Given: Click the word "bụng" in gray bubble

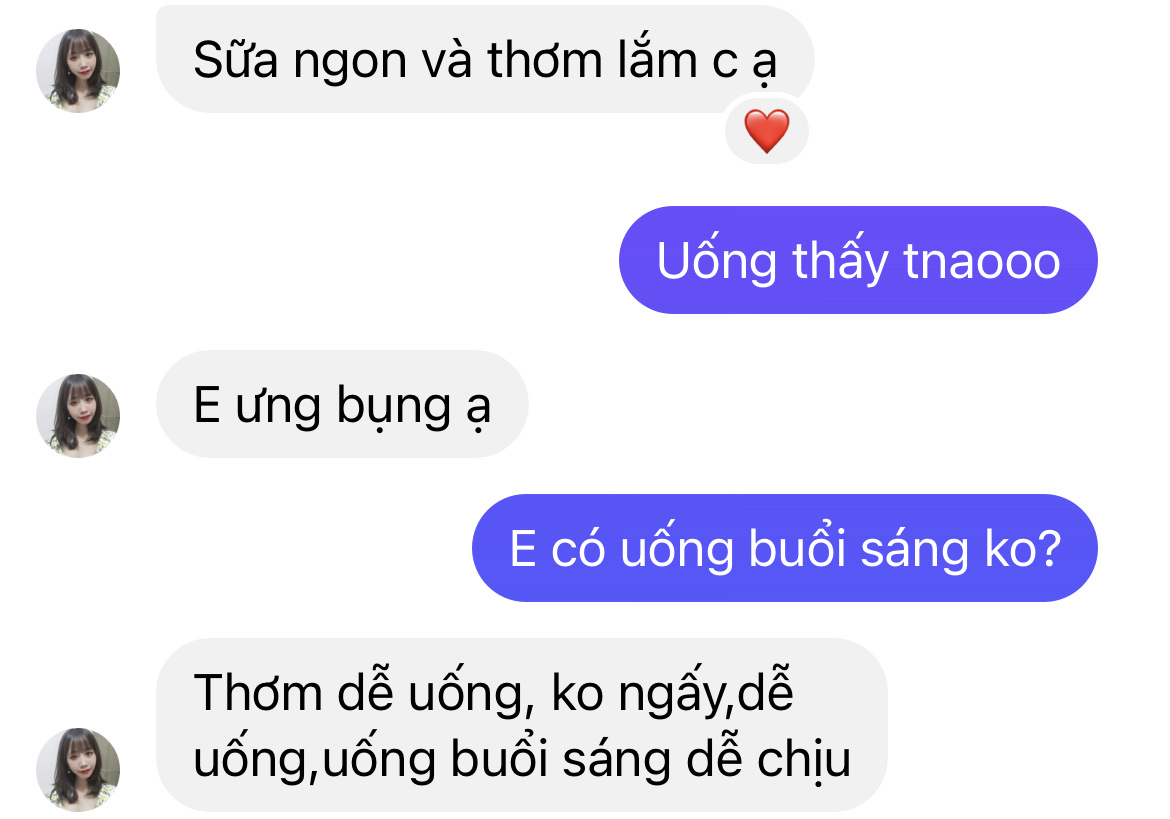Looking at the screenshot, I should click(x=394, y=407).
